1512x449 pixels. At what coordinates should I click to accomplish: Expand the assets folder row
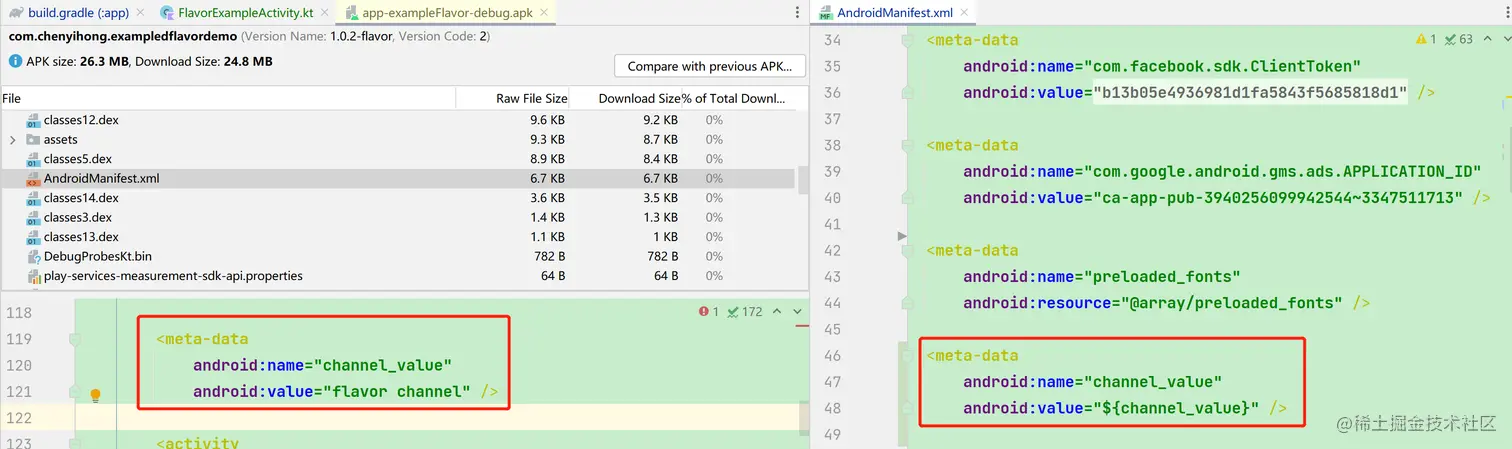pos(12,140)
